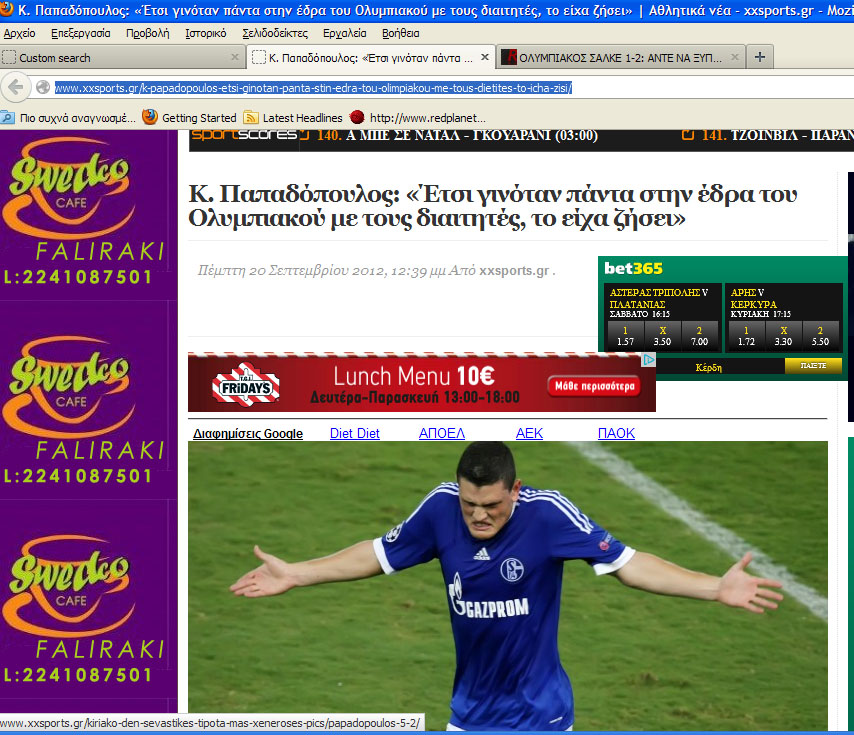Open the Αρχείο menu
This screenshot has width=854, height=735.
point(20,33)
